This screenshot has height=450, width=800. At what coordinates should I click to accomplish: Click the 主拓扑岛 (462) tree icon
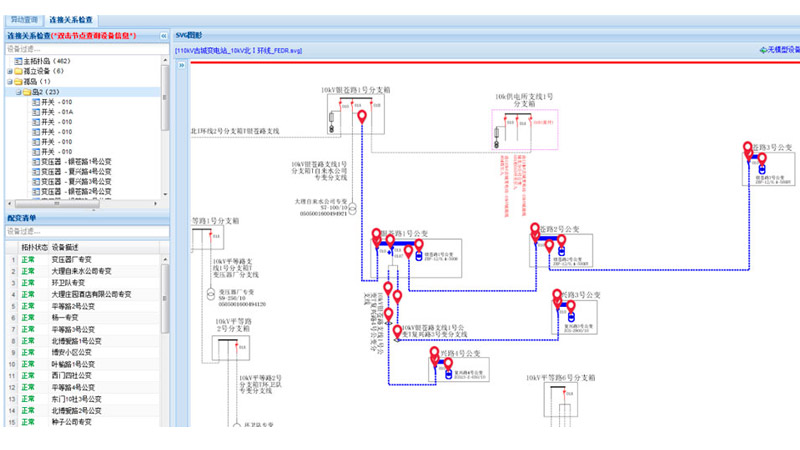[x=19, y=60]
